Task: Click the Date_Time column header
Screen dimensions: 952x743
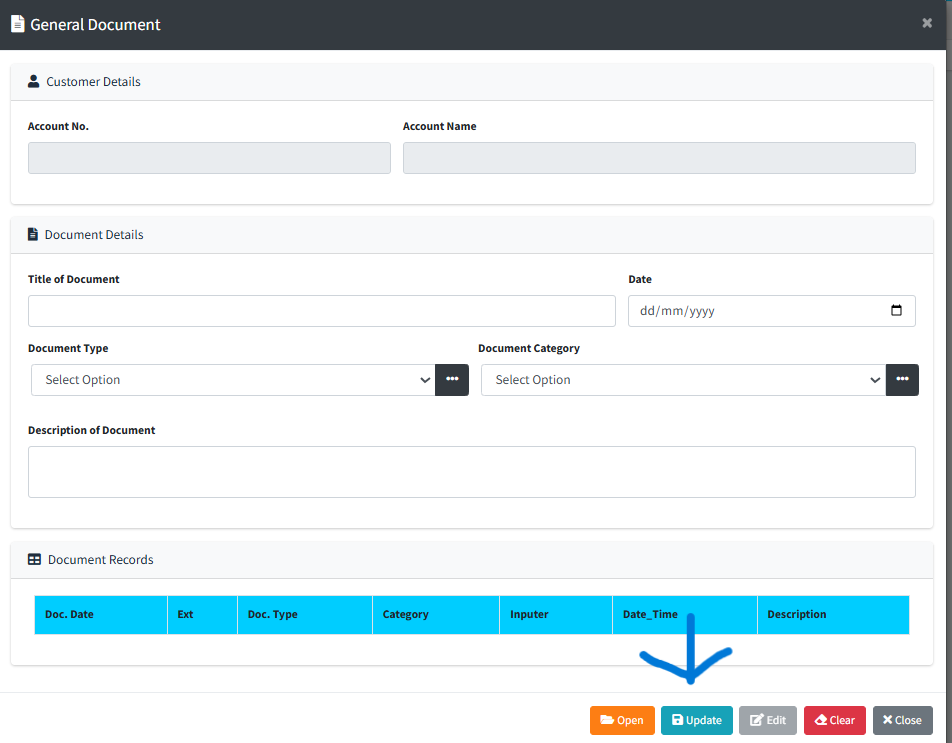Action: pyautogui.click(x=683, y=614)
